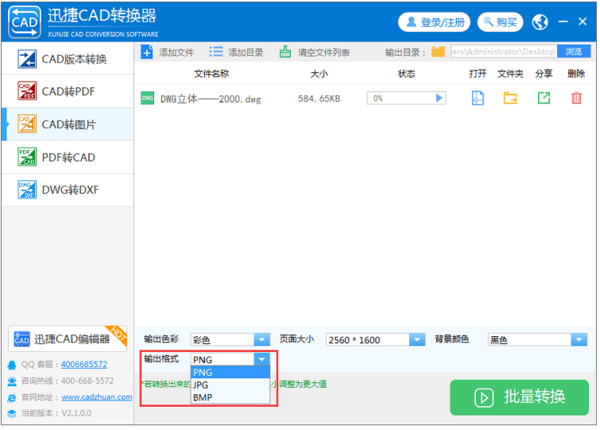Choose JPG in the format list
Viewport: 600px width, 430px height.
pos(230,385)
